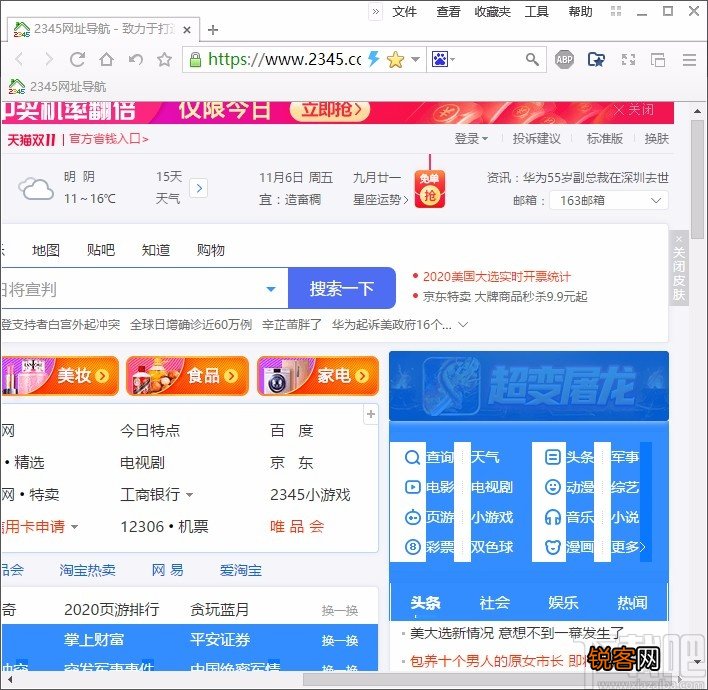Viewport: 708px width, 690px height.
Task: Click the yellow bookmark star in address bar
Action: (x=395, y=59)
